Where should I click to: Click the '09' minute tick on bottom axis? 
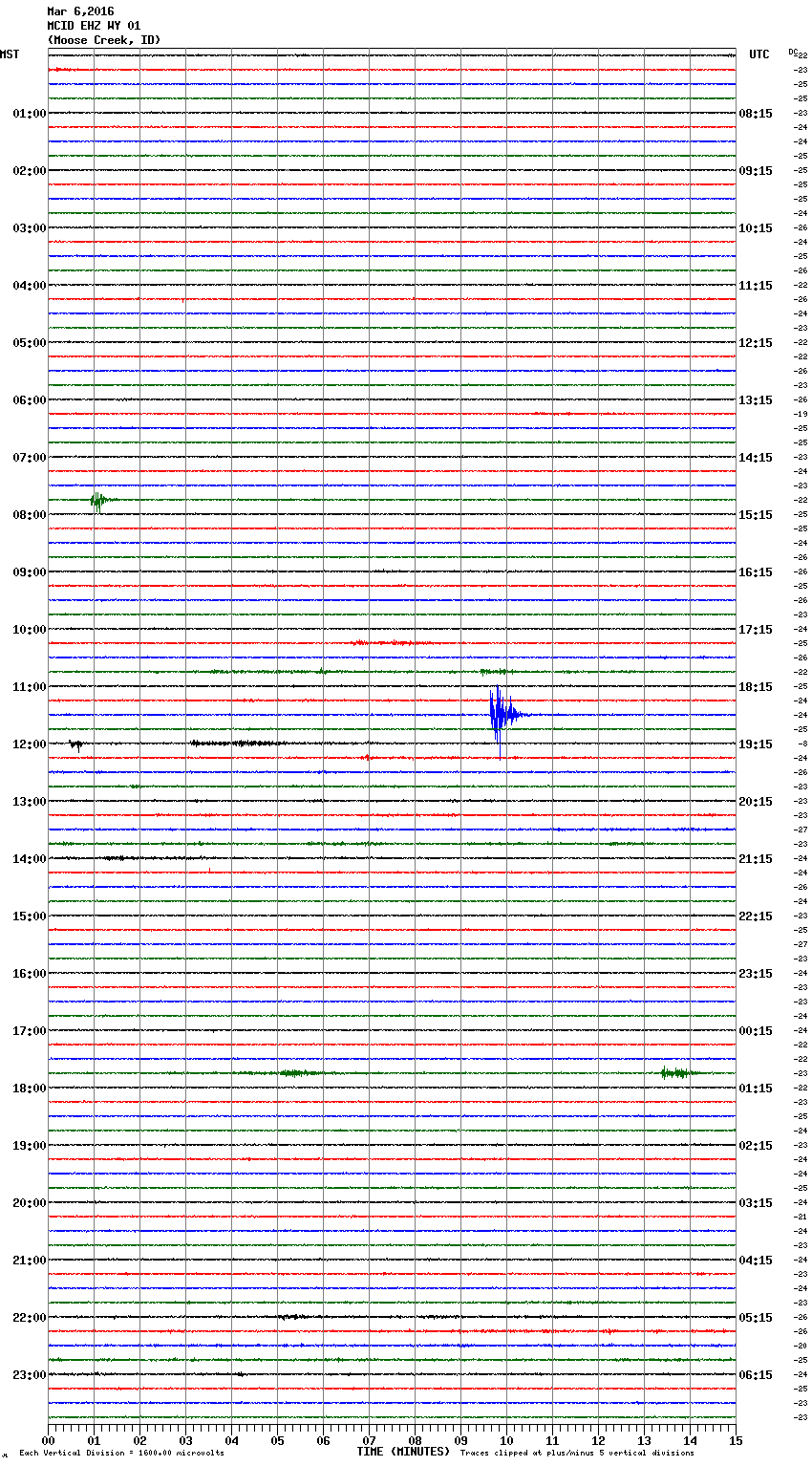[x=461, y=1440]
